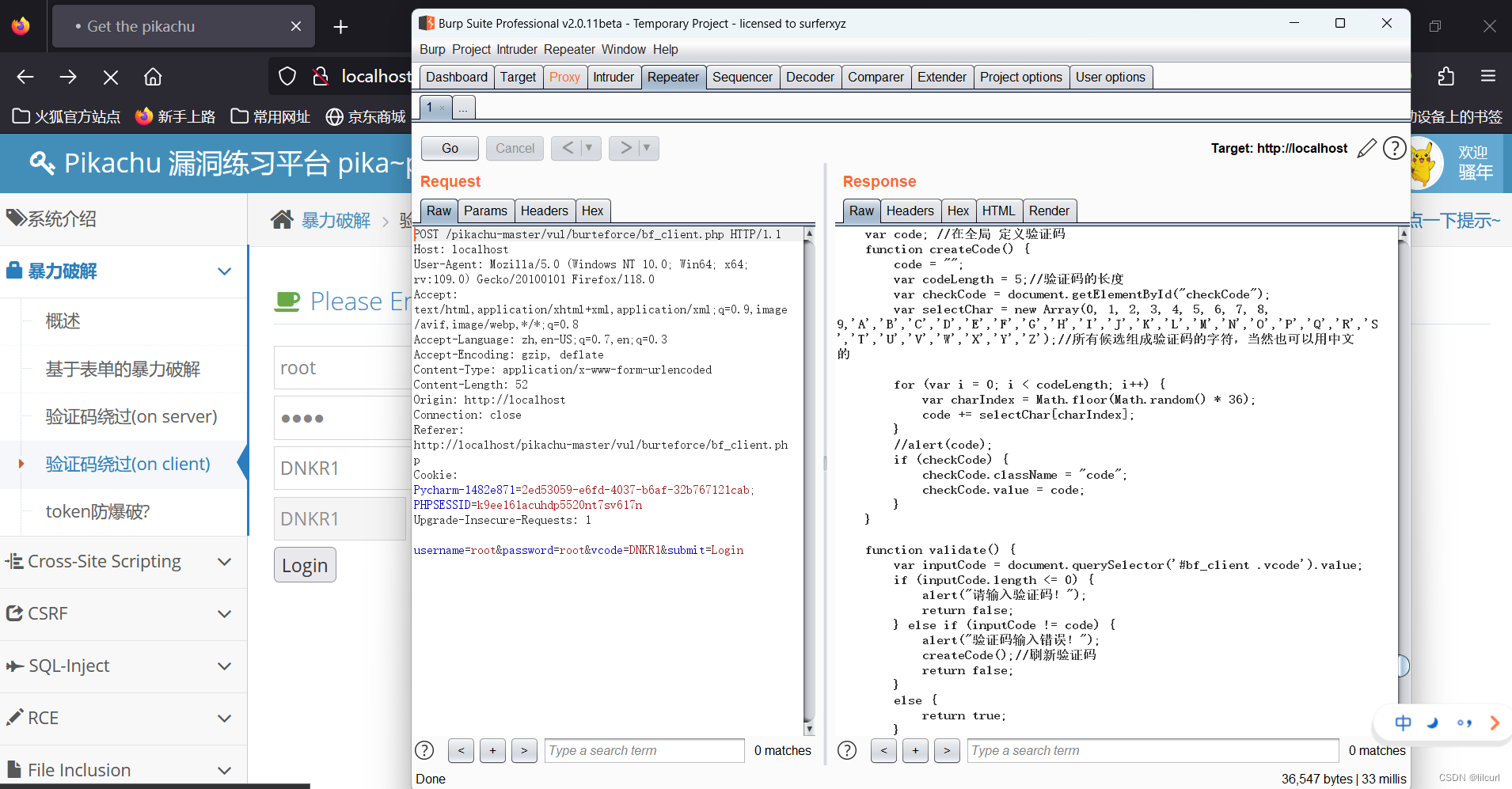Click previous match button in response search
The image size is (1512, 789).
pyautogui.click(x=883, y=750)
